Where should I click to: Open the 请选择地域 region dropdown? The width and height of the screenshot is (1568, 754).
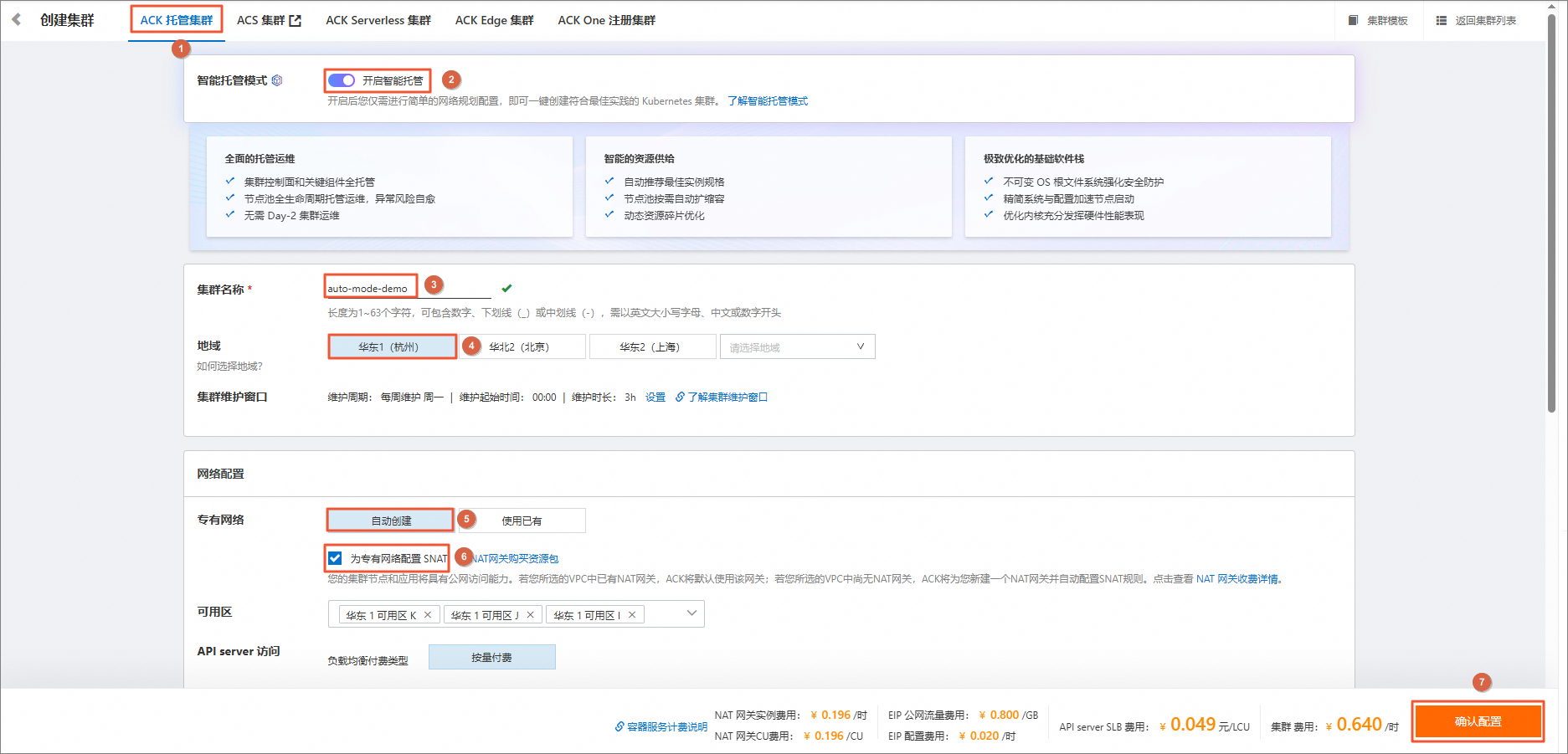tap(797, 346)
